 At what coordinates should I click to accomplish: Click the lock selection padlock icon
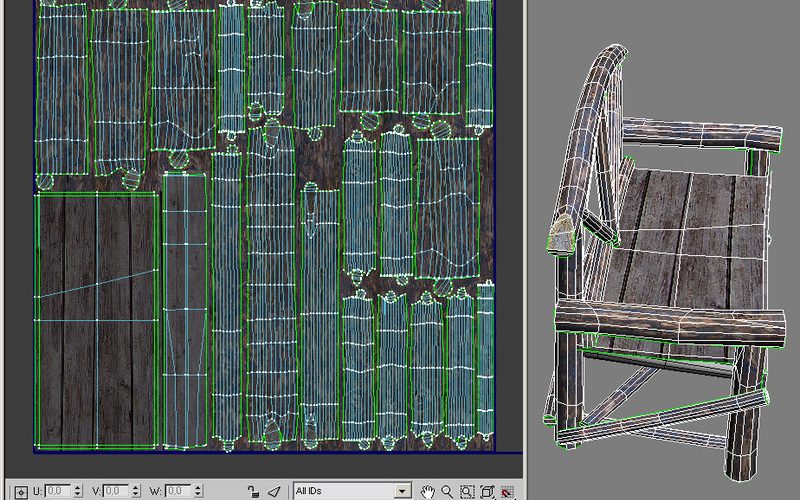(x=254, y=492)
